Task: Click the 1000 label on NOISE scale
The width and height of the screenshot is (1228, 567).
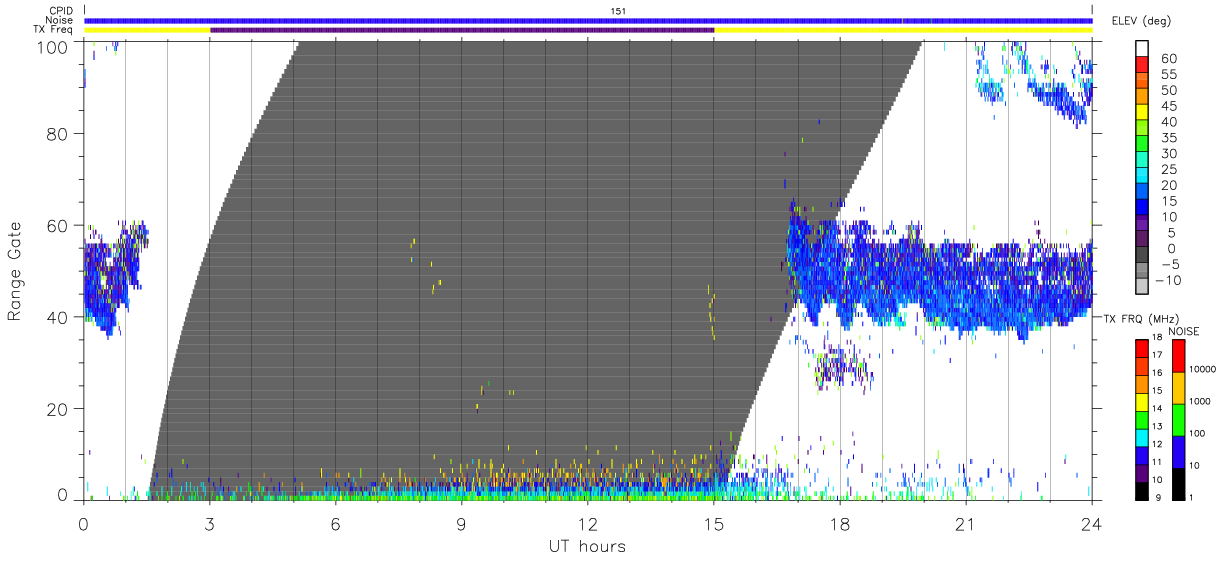Action: pos(1202,401)
